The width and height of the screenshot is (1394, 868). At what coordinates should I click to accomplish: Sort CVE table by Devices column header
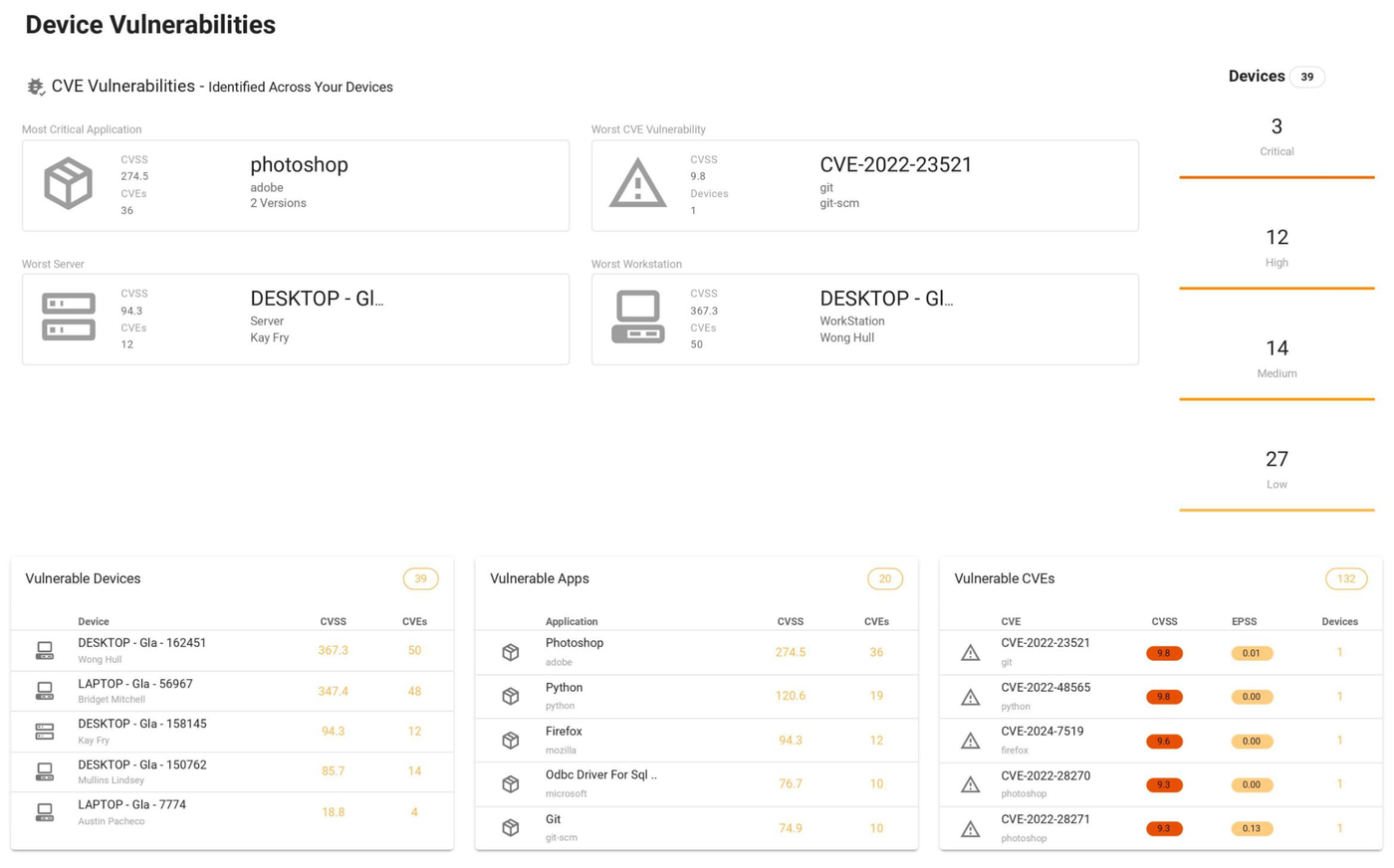pyautogui.click(x=1339, y=621)
